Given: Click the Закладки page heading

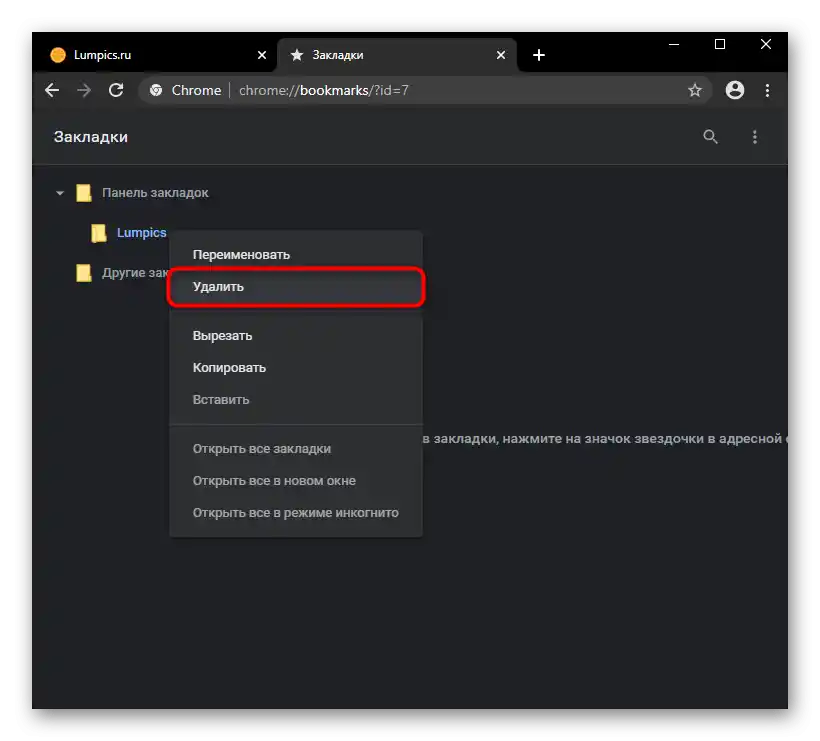Looking at the screenshot, I should (x=91, y=137).
